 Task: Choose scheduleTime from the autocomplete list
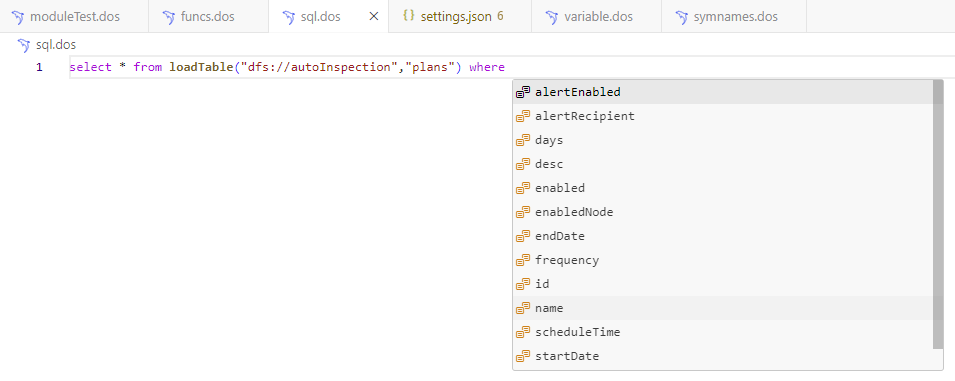(723, 332)
